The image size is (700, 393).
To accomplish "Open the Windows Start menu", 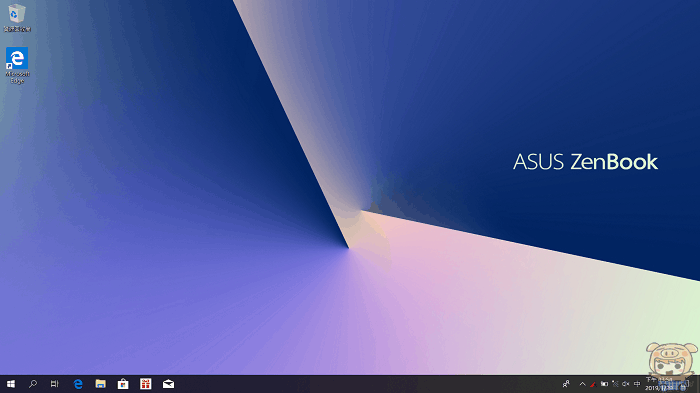I will [x=11, y=384].
